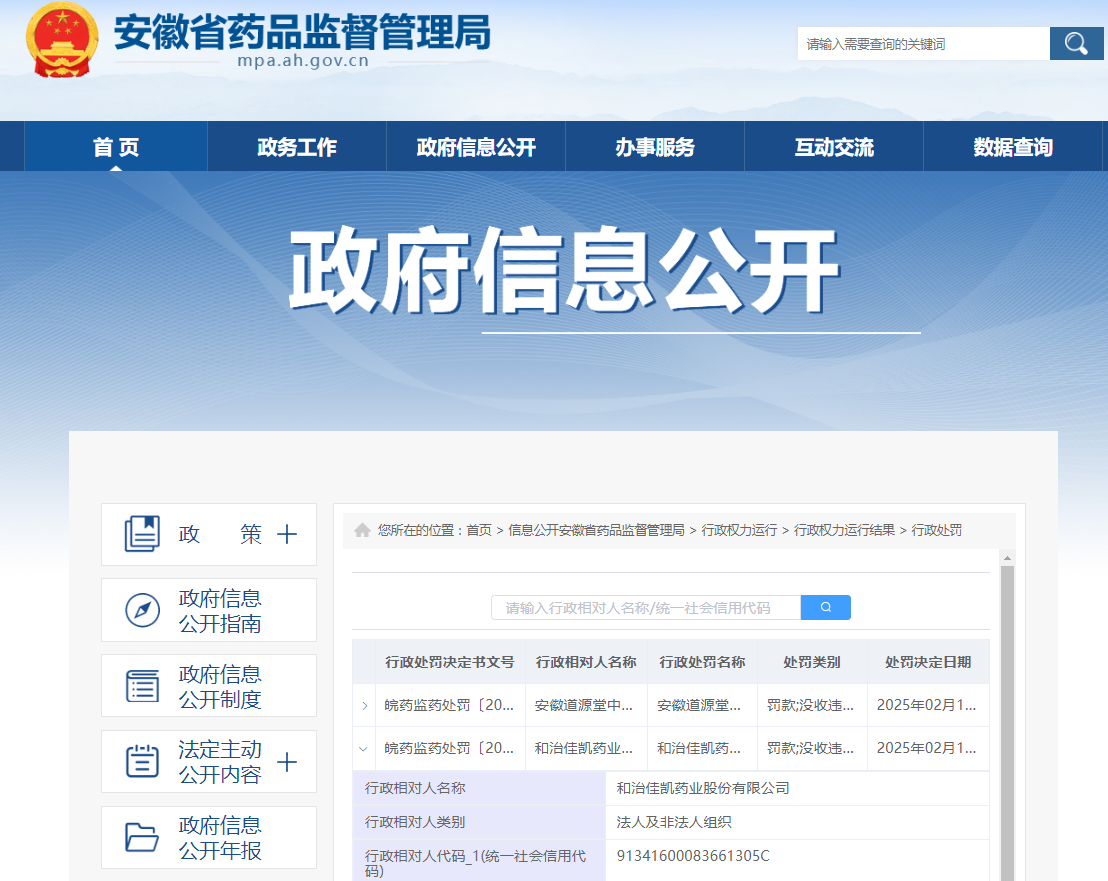Click the 行政权力运行结果 breadcrumb link
1108x881 pixels.
click(844, 530)
